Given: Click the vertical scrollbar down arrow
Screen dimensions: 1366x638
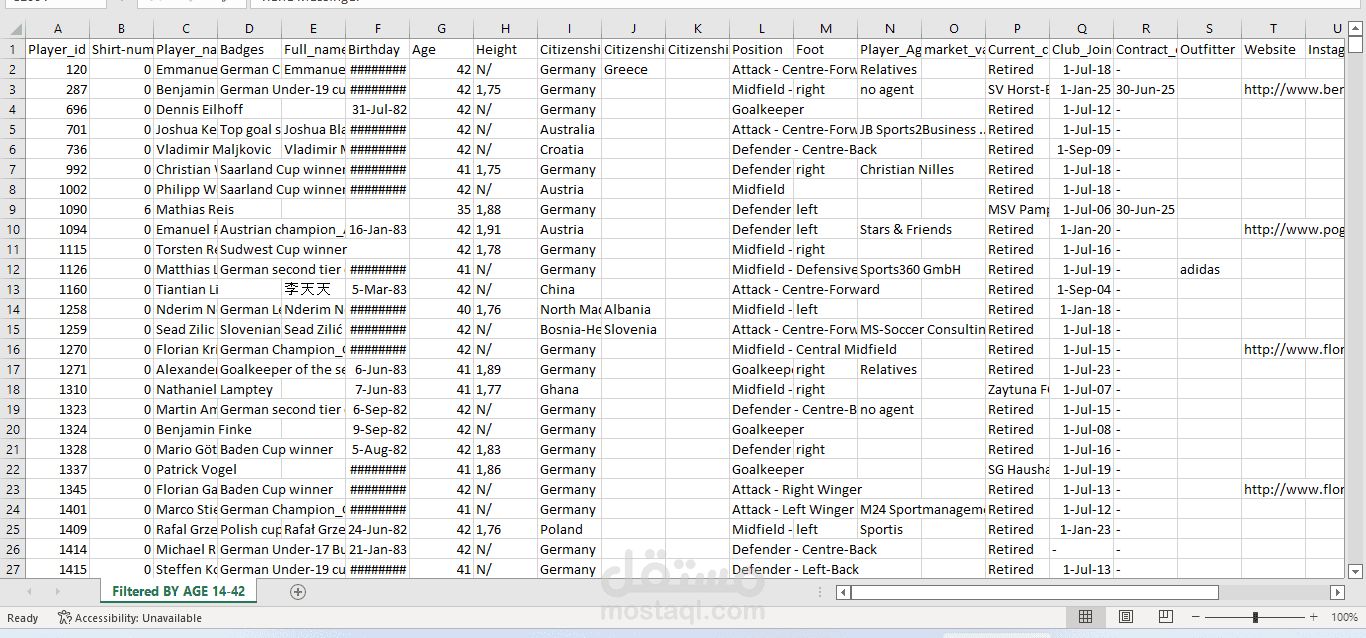Looking at the screenshot, I should tap(1356, 572).
